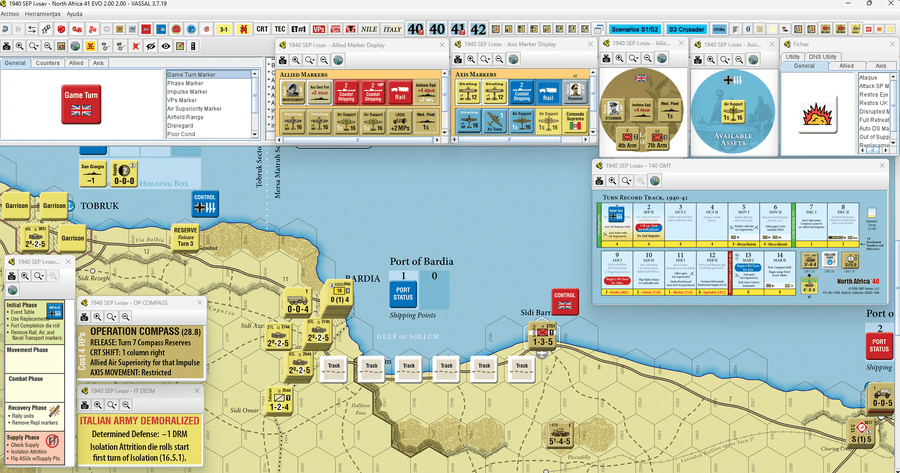This screenshot has height=473, width=900.
Task: Switch to the Allied tab in left palette
Action: [76, 63]
